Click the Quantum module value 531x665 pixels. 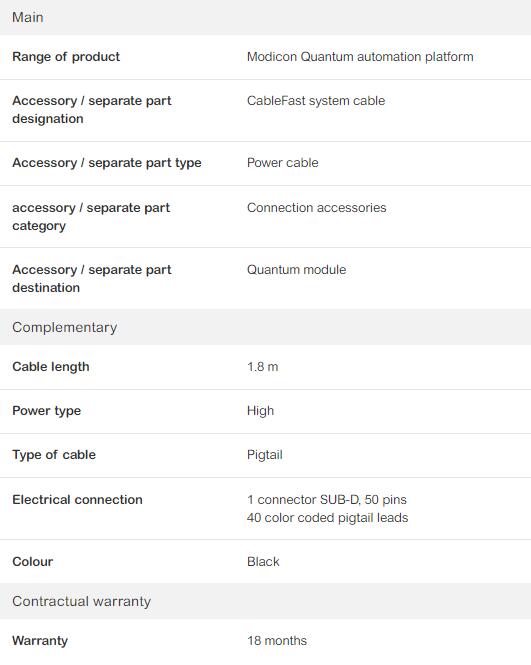[296, 270]
